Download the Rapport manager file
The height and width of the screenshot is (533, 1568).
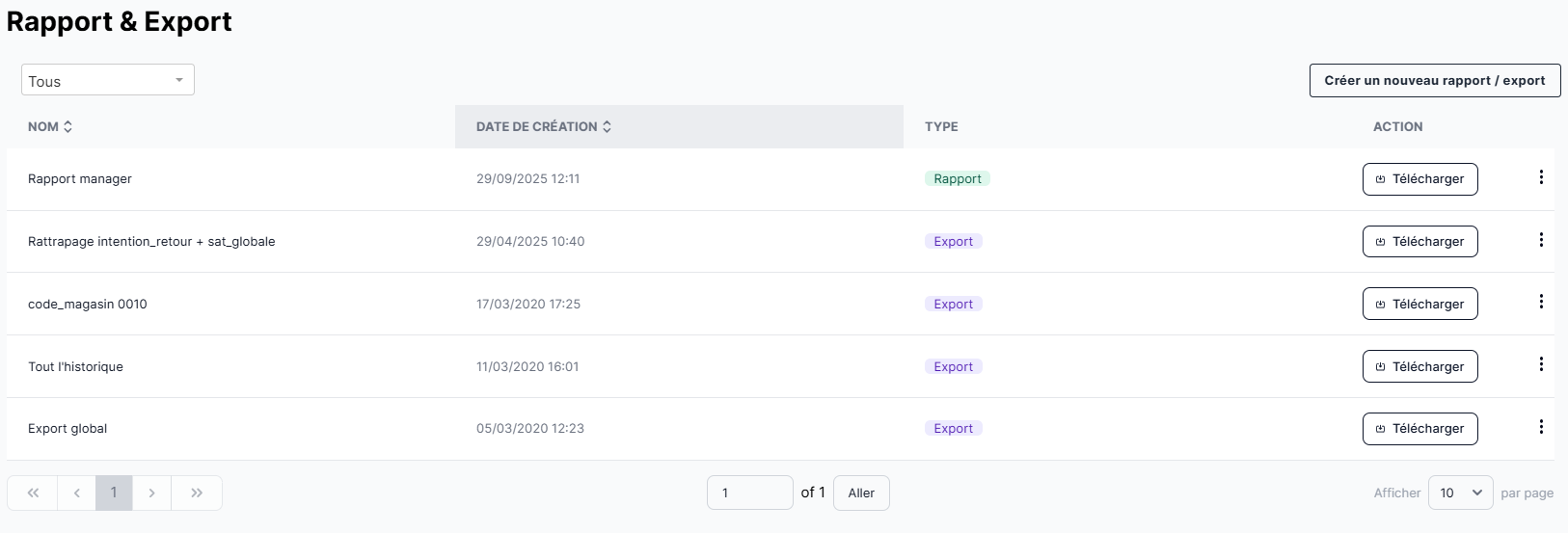click(x=1419, y=179)
